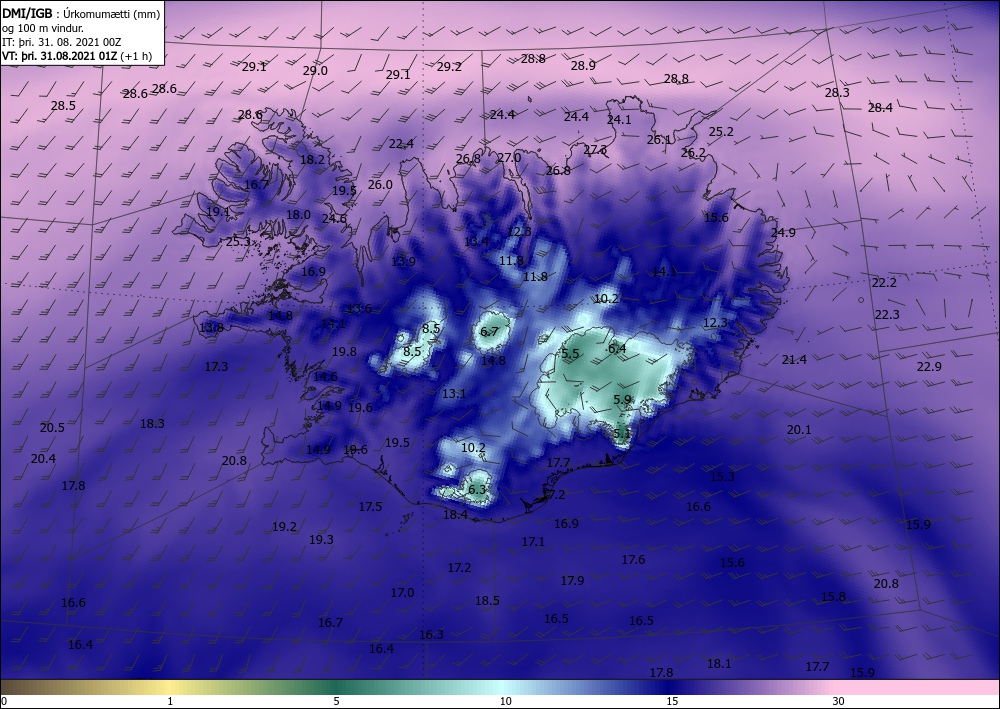
Task: Click the value 25.3 on the map
Action: coord(239,242)
